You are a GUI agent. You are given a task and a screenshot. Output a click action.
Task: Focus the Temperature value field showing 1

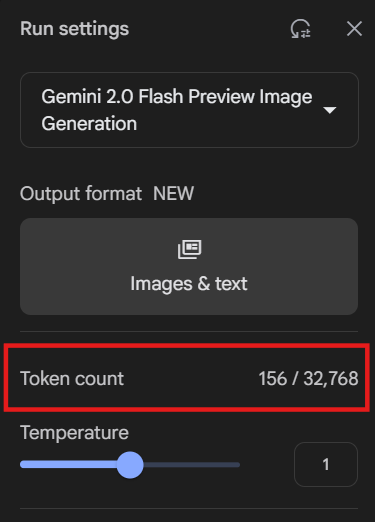[326, 464]
